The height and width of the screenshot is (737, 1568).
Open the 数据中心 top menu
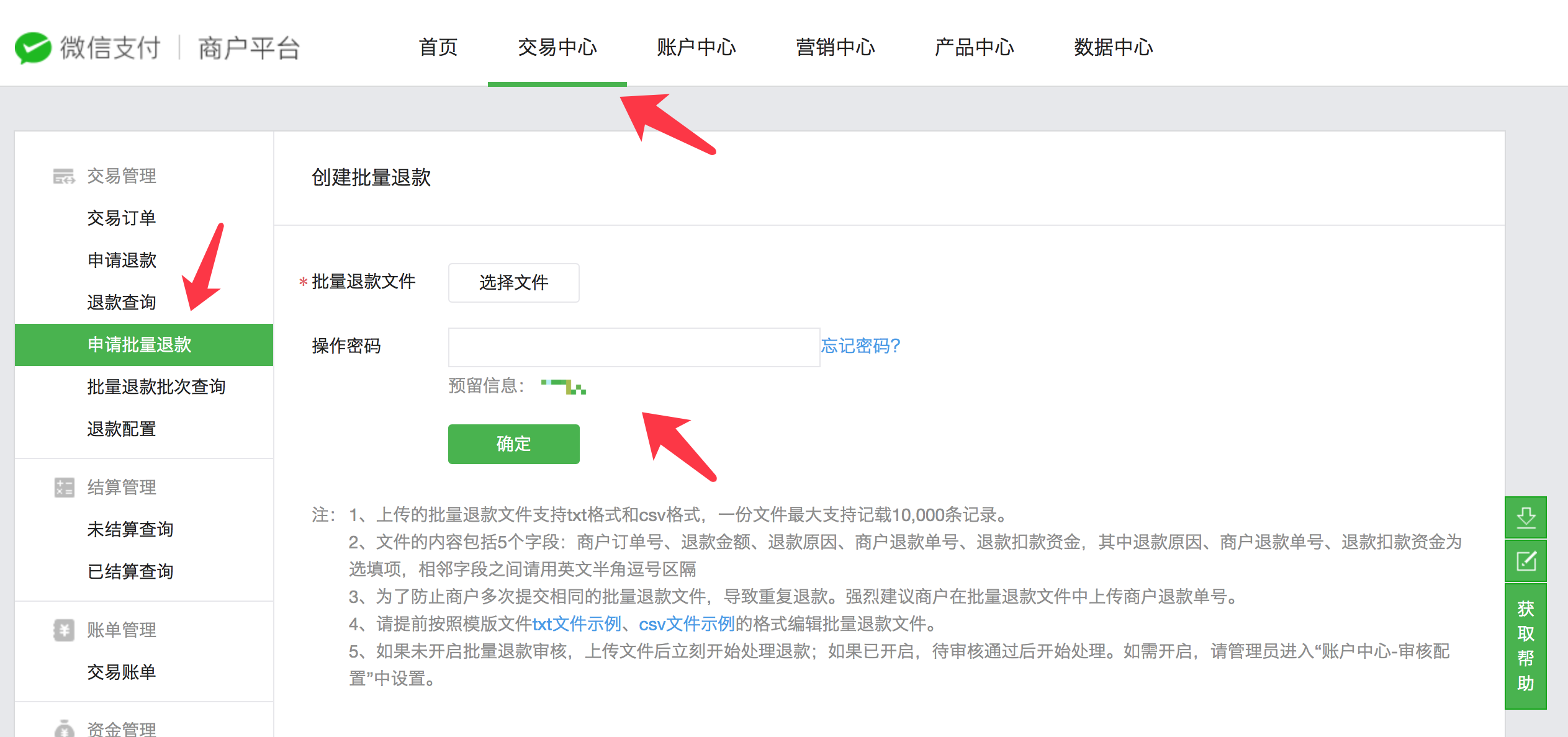coord(1113,47)
